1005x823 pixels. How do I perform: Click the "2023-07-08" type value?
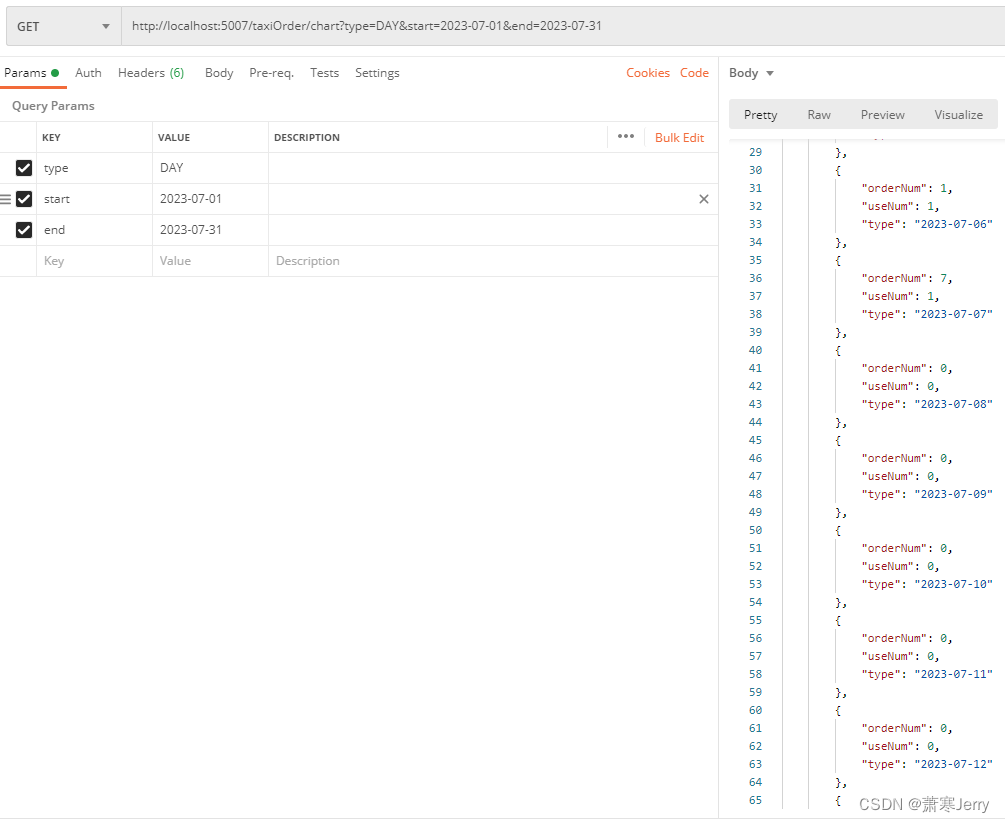click(953, 404)
